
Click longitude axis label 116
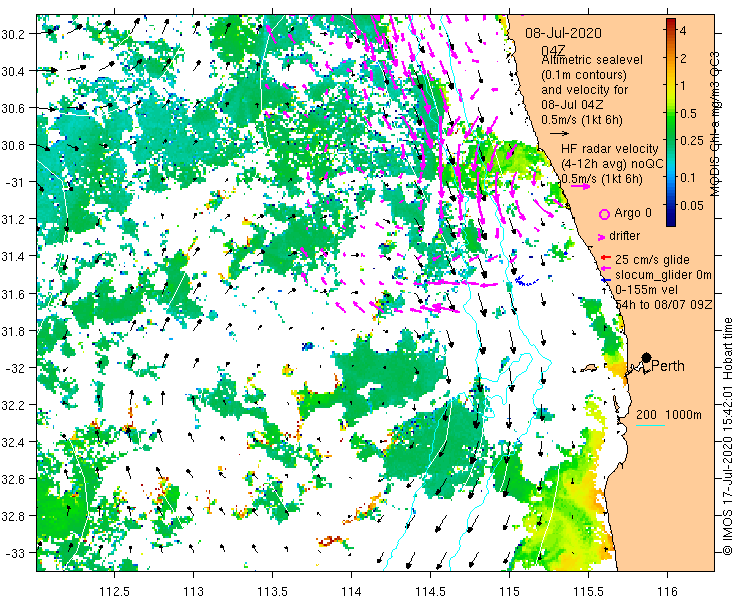[x=667, y=591]
